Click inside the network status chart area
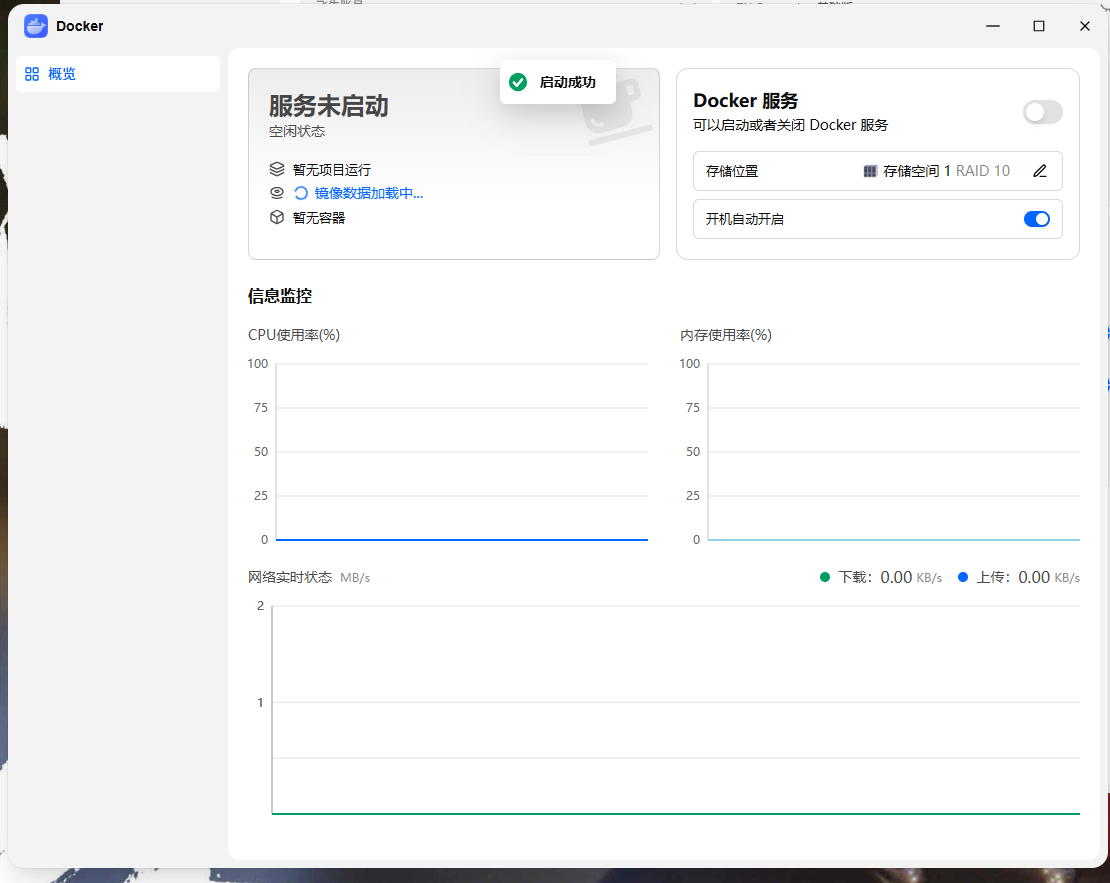The image size is (1110, 883). click(x=675, y=710)
